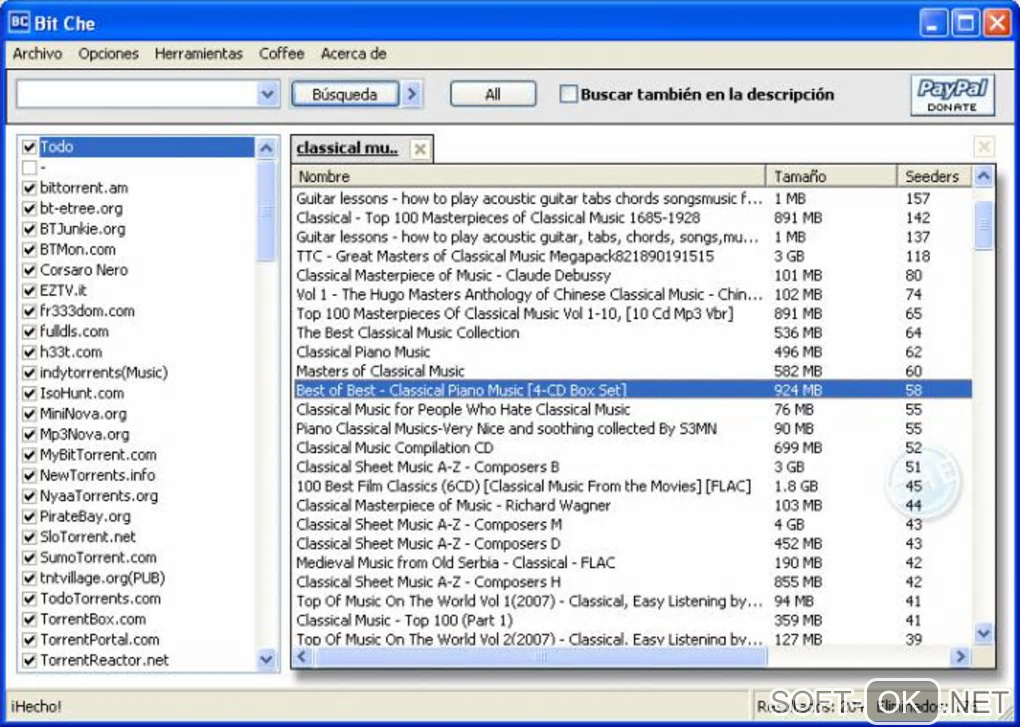Click results horizontal scroll right arrow
Image resolution: width=1020 pixels, height=727 pixels.
coord(960,657)
